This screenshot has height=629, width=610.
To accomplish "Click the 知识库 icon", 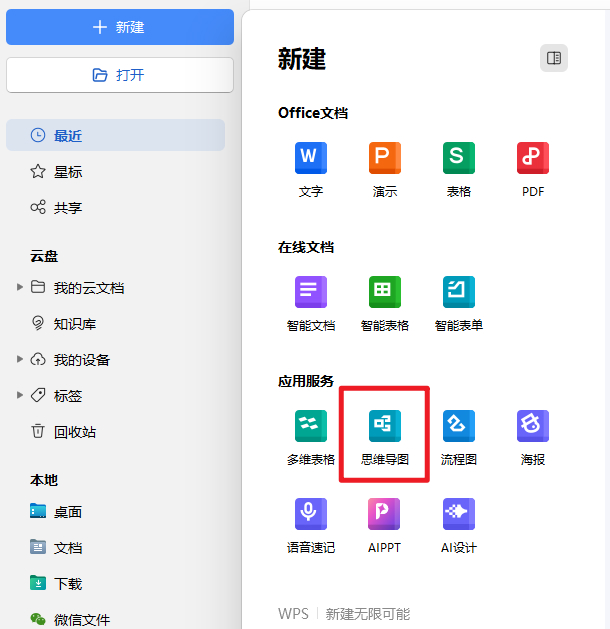I will click(38, 323).
